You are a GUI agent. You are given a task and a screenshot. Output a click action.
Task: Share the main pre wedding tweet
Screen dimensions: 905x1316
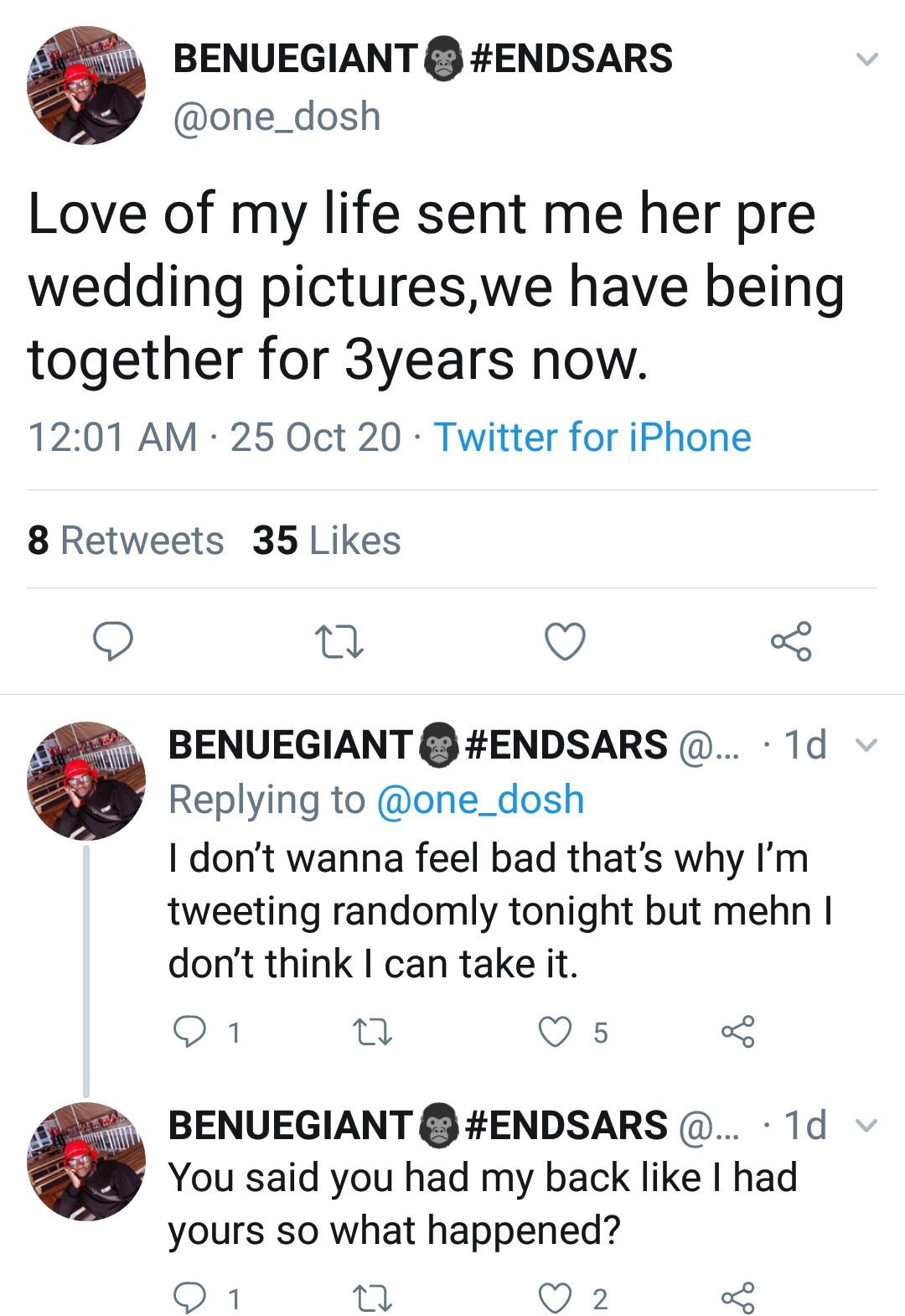791,642
